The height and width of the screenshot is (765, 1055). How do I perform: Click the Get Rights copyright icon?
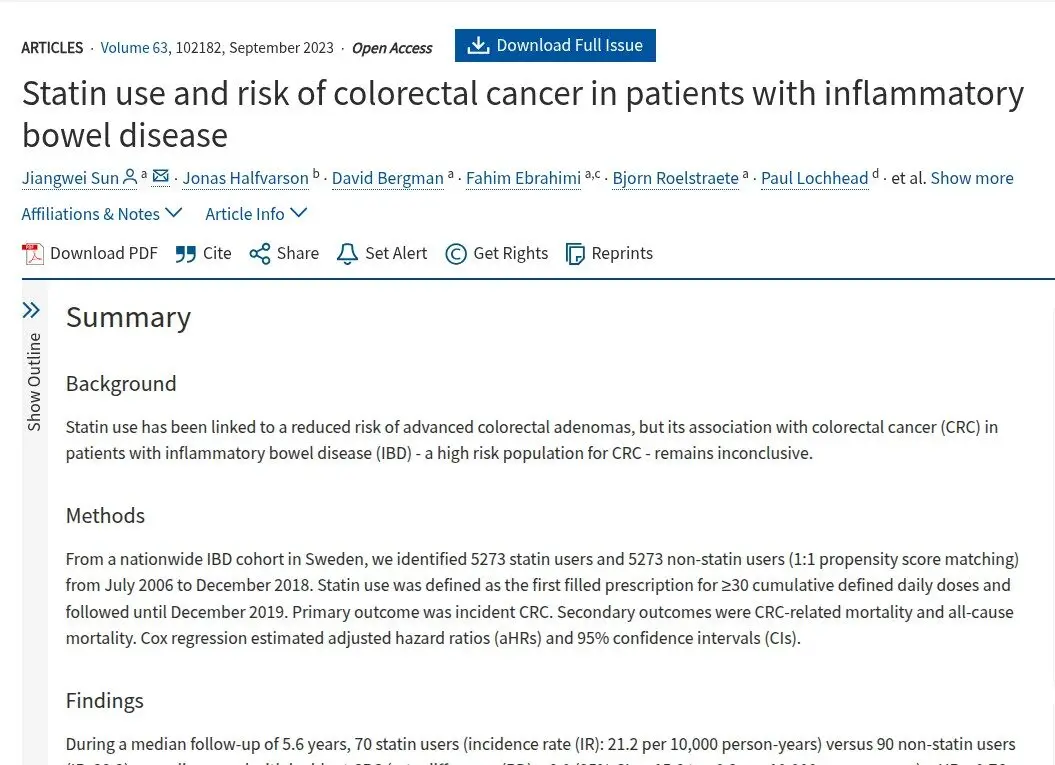(456, 254)
